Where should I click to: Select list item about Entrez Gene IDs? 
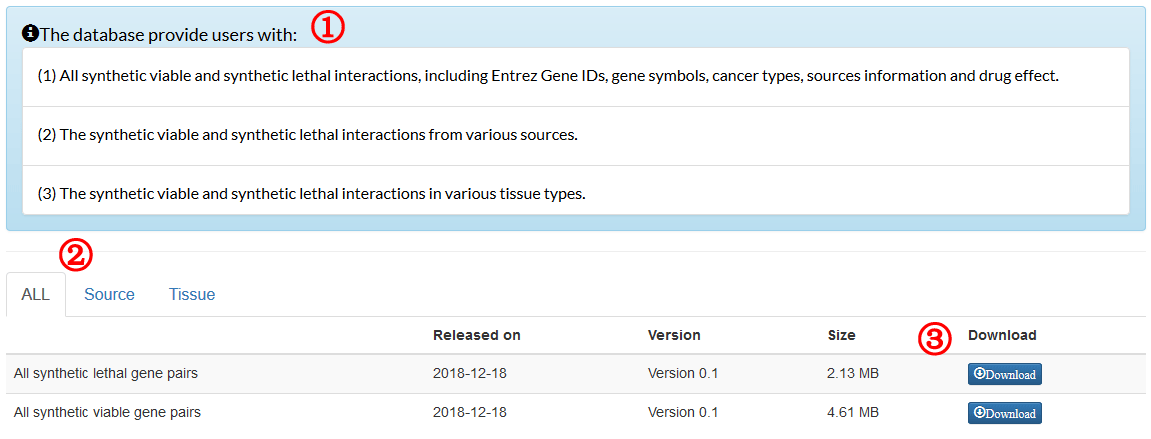(x=547, y=76)
